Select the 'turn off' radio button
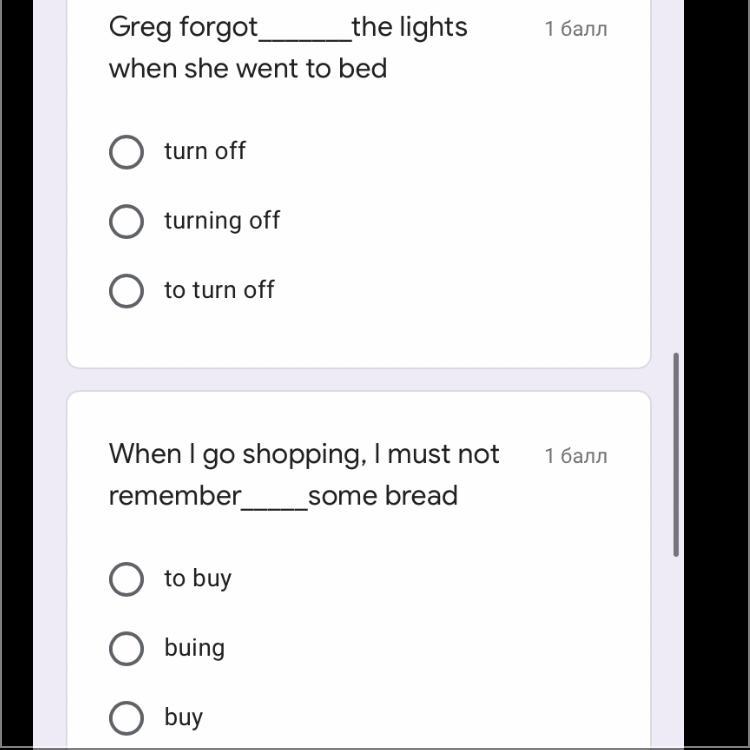The height and width of the screenshot is (750, 750). point(126,152)
